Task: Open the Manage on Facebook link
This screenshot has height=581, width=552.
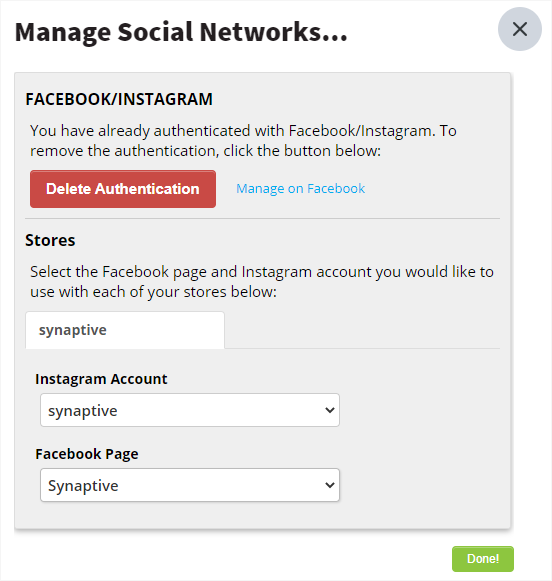Action: point(300,189)
